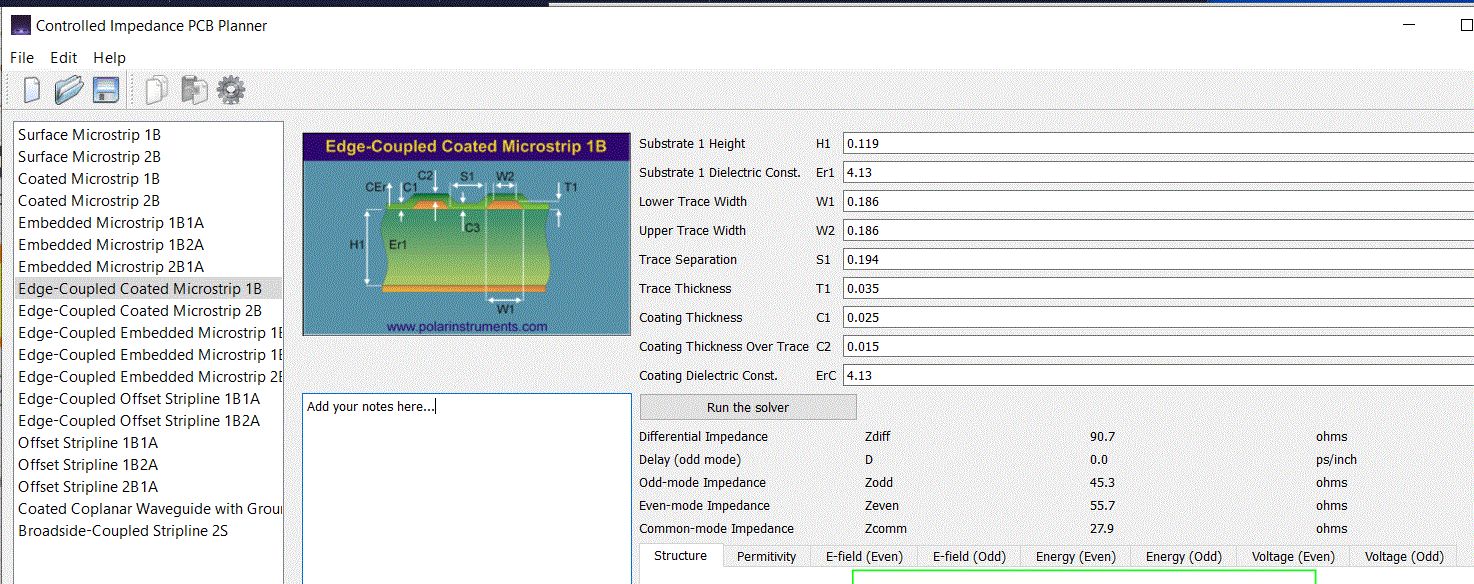The height and width of the screenshot is (584, 1474).
Task: Click the Save floppy disk icon
Action: click(106, 90)
